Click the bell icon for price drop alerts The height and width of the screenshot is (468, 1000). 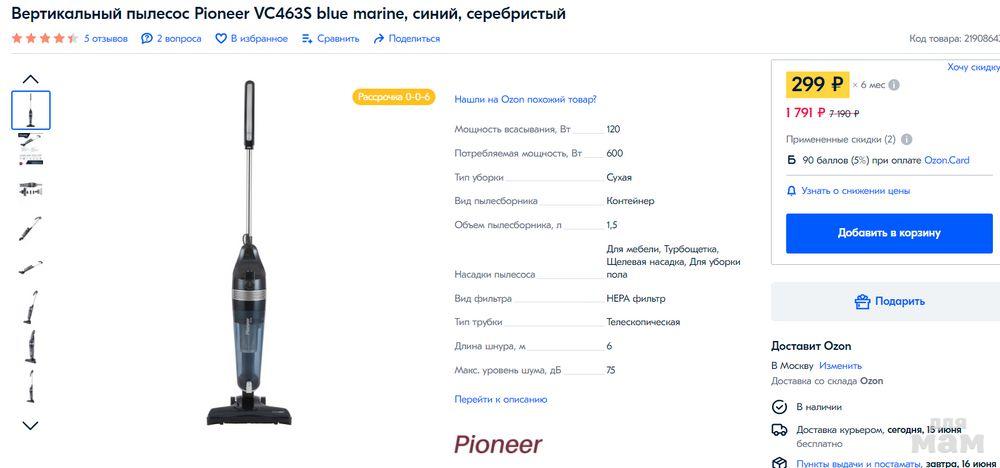tap(791, 190)
